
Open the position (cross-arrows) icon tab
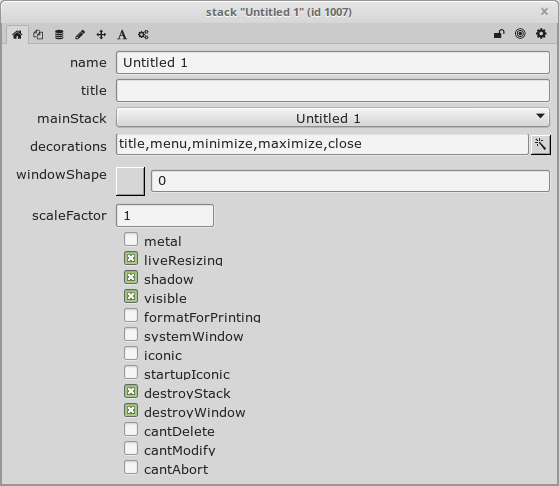point(101,35)
